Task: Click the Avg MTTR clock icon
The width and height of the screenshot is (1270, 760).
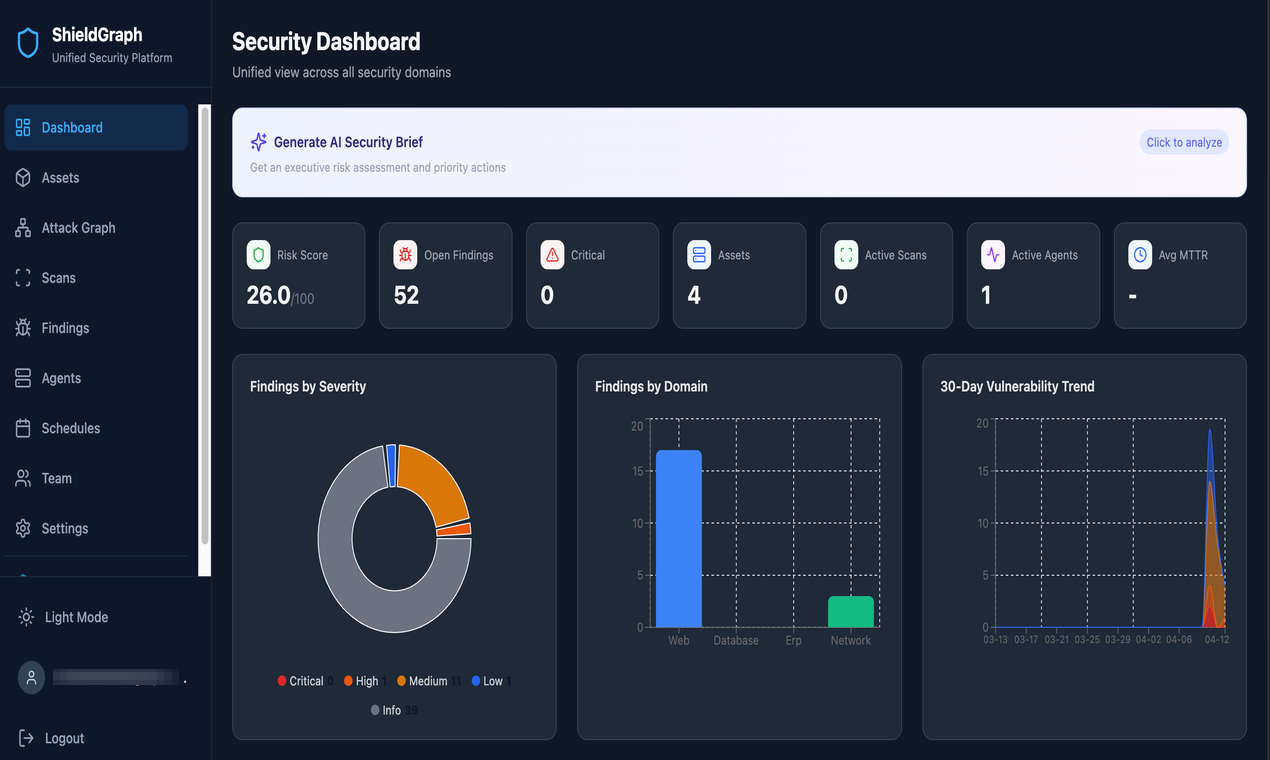Action: point(1139,254)
